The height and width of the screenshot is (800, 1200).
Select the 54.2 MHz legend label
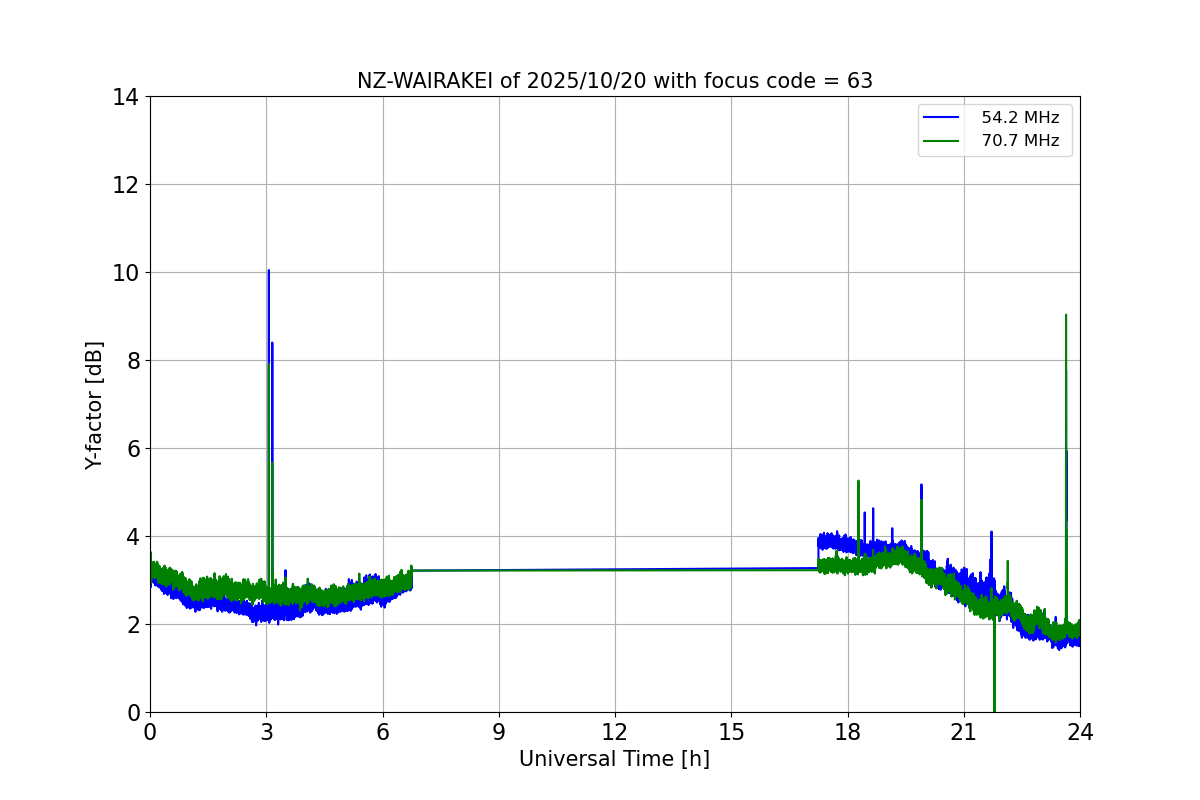click(x=1020, y=118)
